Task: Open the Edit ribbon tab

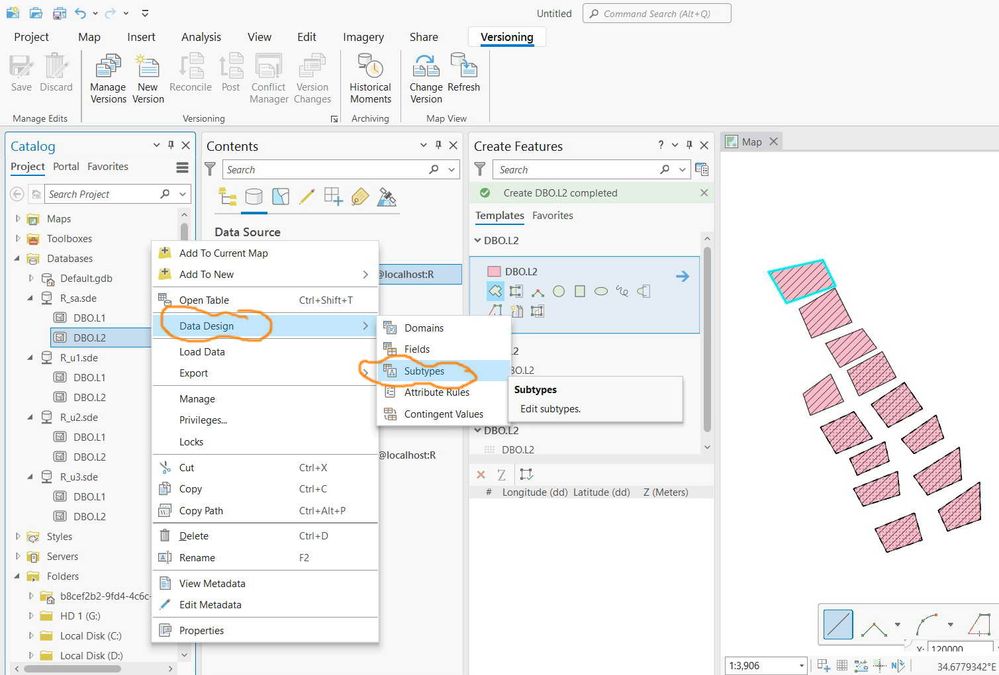Action: 306,37
